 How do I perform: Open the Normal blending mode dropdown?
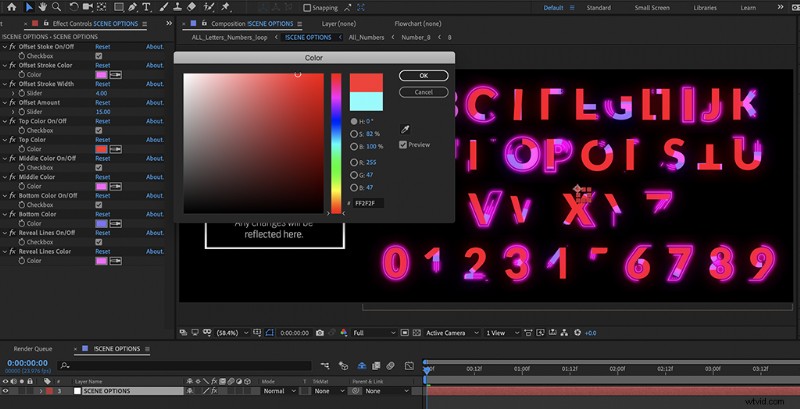click(x=279, y=391)
